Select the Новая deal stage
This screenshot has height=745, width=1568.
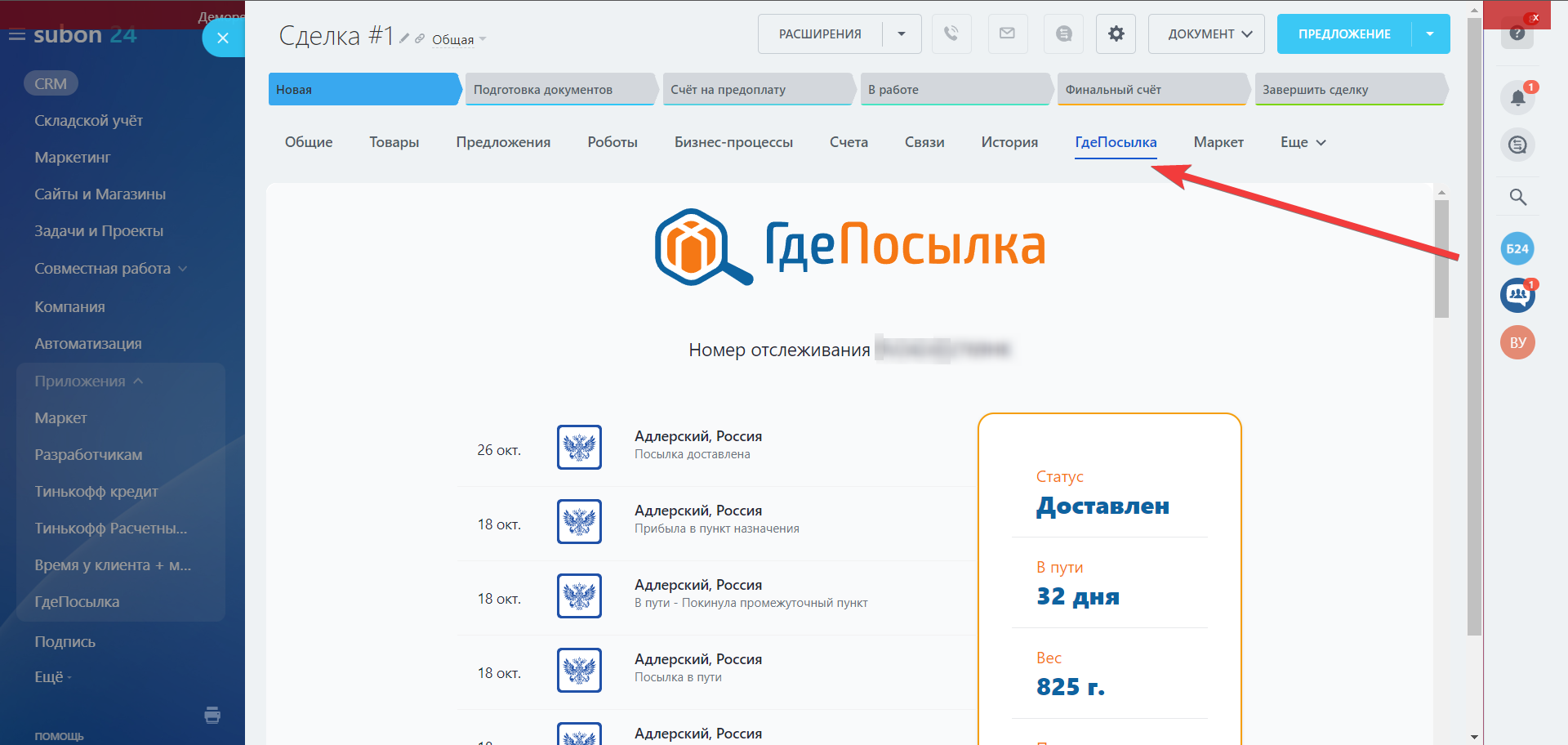[364, 90]
